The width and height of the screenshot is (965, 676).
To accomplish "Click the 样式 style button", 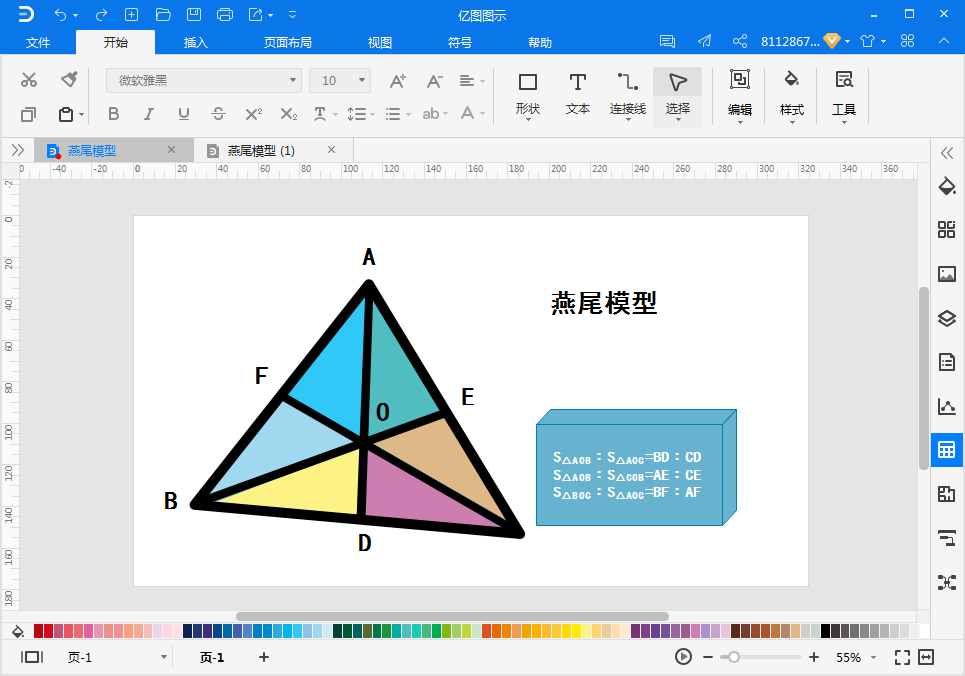I will [x=792, y=92].
